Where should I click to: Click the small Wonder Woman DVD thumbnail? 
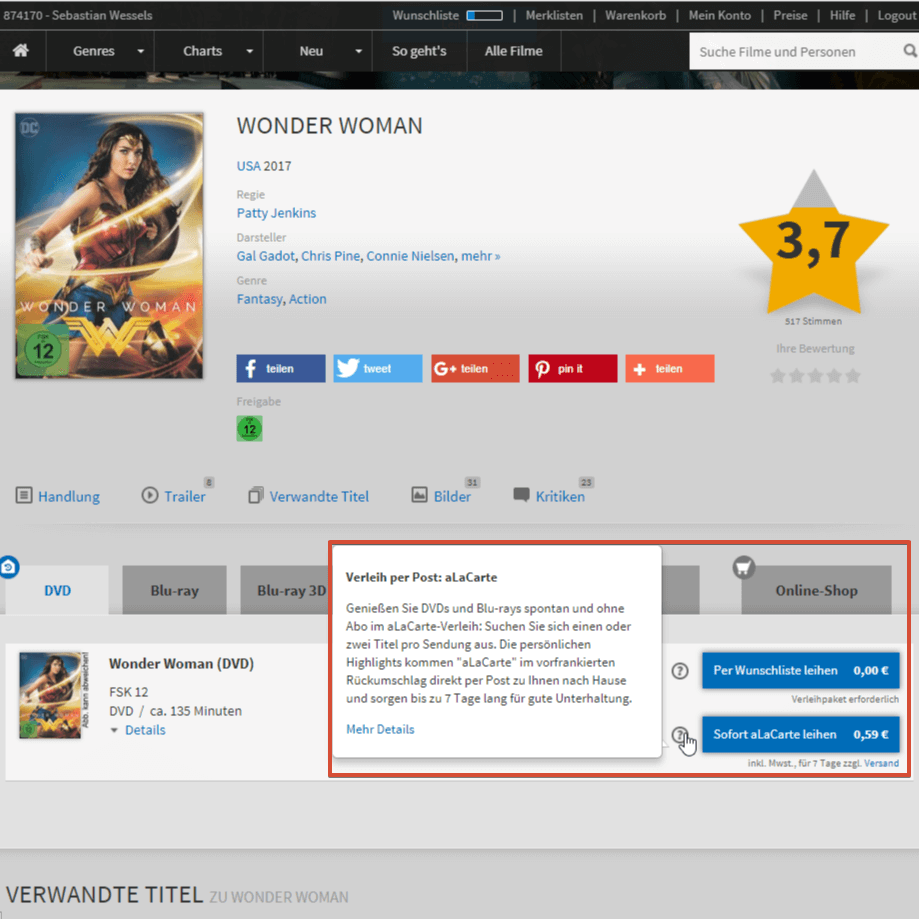pyautogui.click(x=50, y=695)
